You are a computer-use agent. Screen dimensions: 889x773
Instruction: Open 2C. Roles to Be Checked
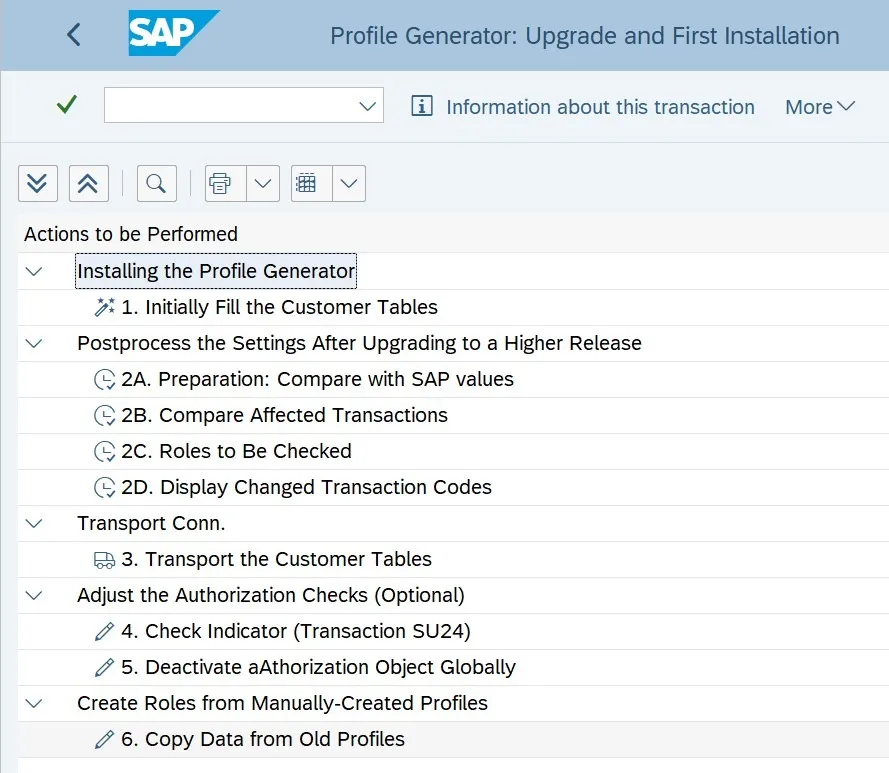pos(236,452)
